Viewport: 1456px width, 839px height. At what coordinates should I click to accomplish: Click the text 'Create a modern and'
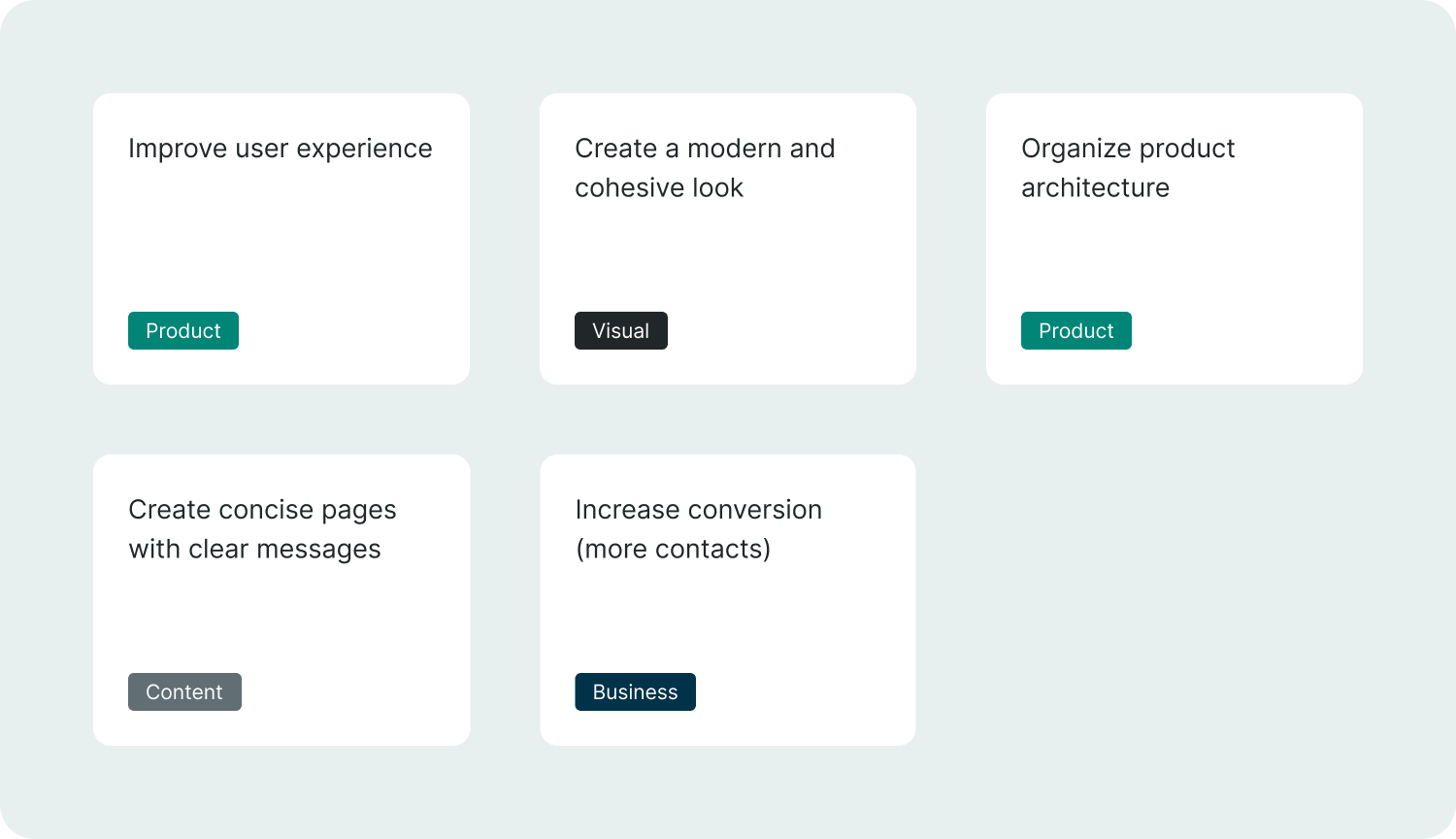pos(705,149)
